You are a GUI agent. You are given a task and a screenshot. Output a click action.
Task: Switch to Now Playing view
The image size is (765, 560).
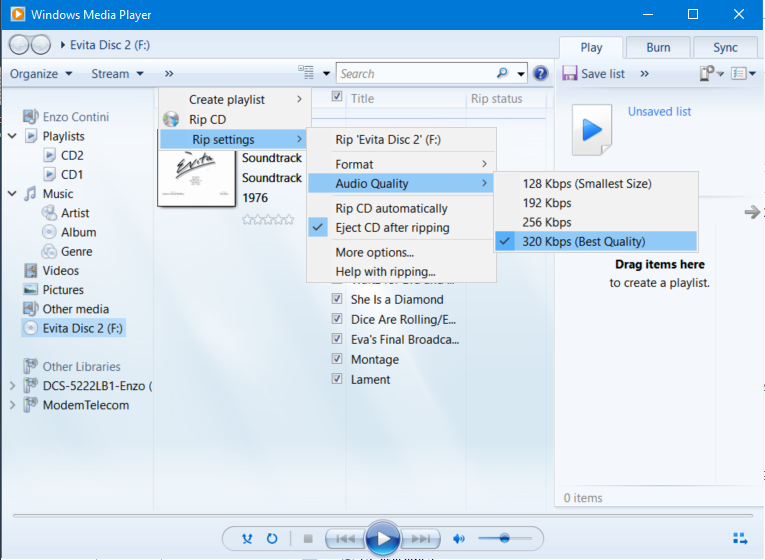(x=739, y=538)
